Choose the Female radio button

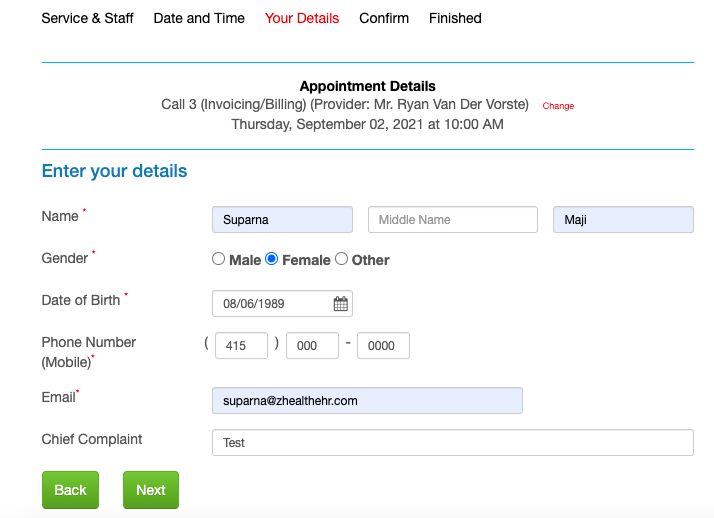click(271, 259)
